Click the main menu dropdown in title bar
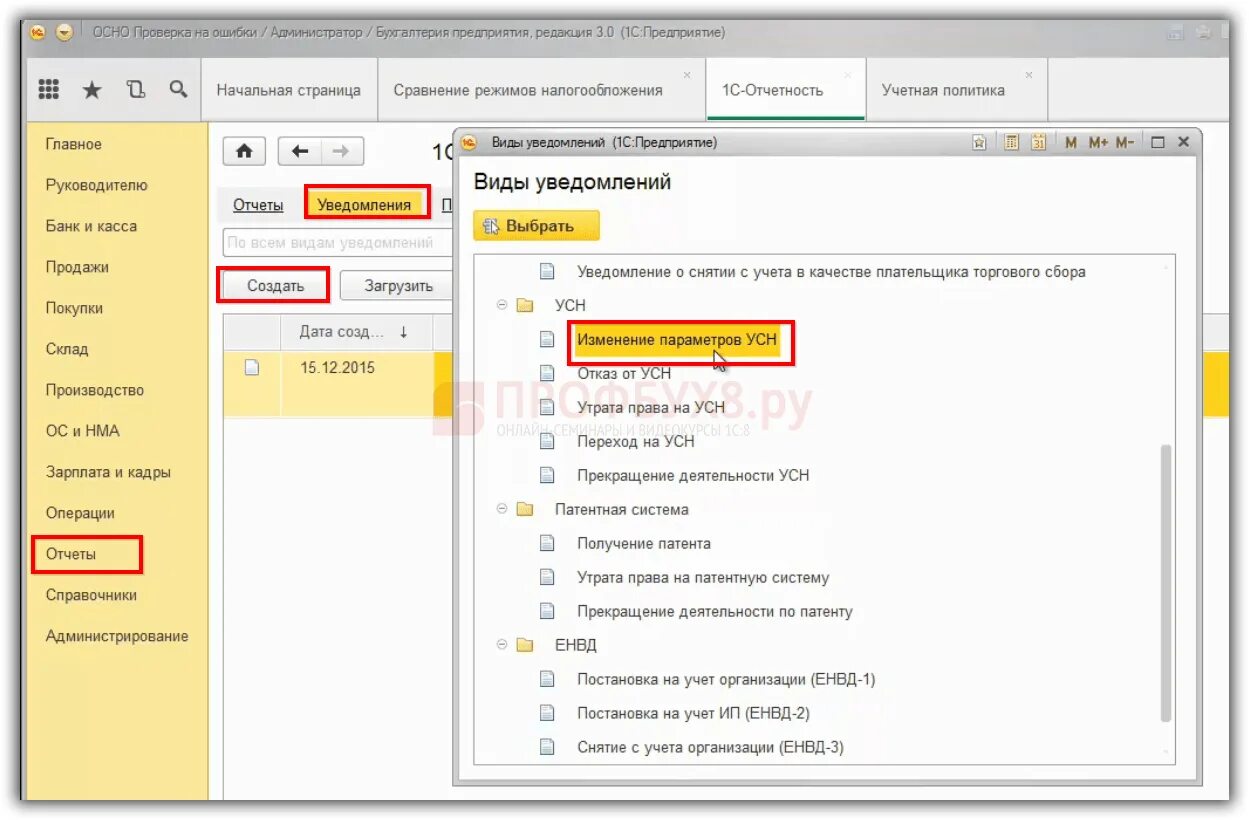The height and width of the screenshot is (820, 1249). (x=65, y=32)
